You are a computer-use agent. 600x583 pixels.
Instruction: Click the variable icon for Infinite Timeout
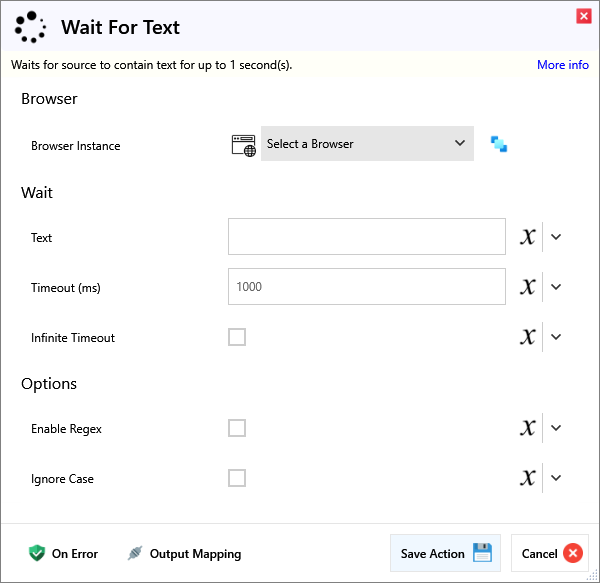(x=528, y=337)
